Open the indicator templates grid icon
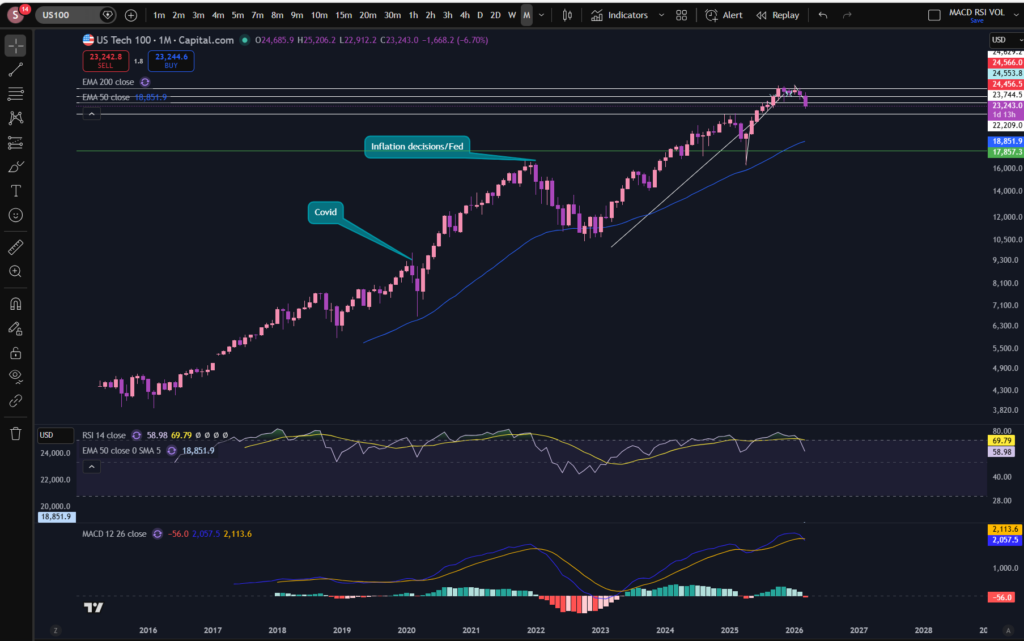Screen dimensions: 1024x641 point(681,15)
